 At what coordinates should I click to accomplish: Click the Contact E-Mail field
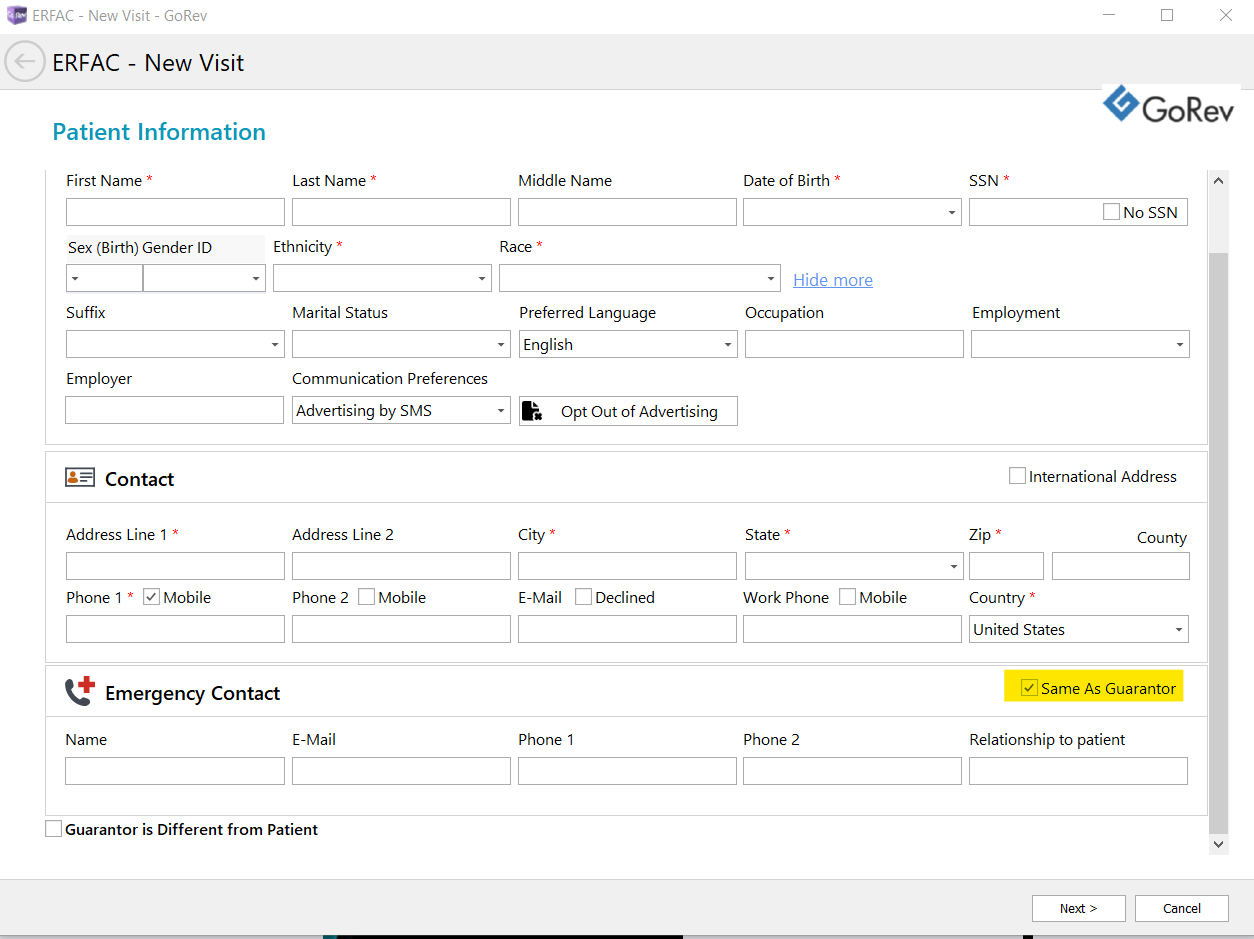coord(627,629)
